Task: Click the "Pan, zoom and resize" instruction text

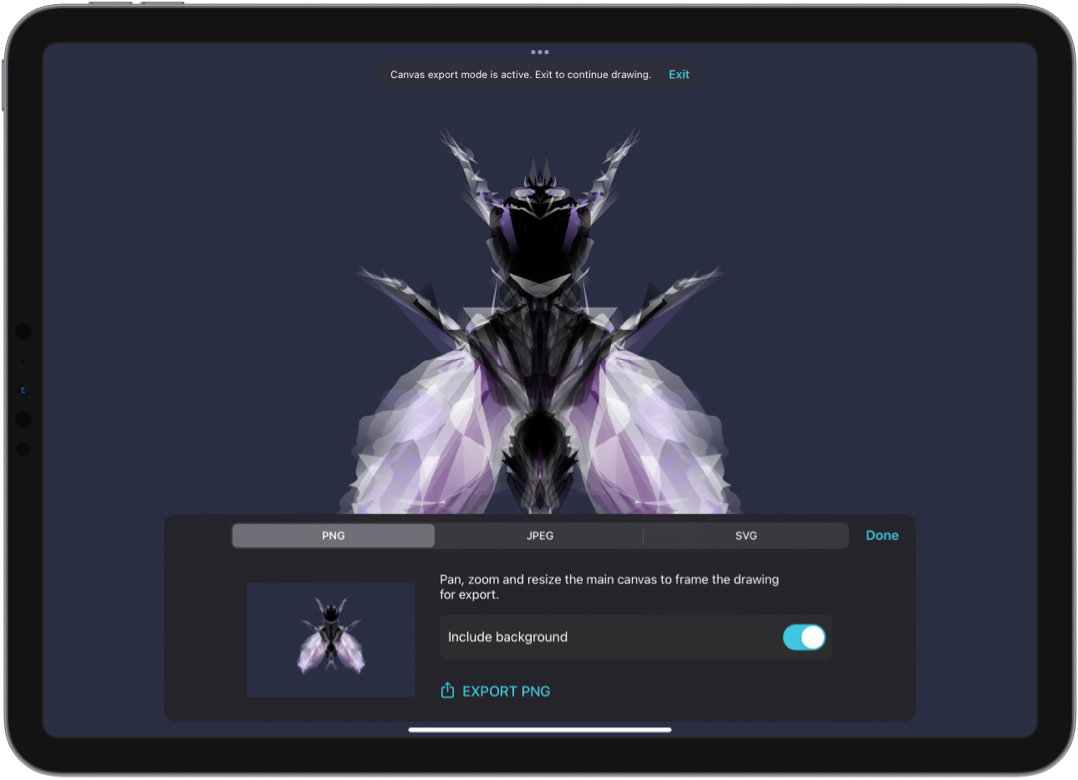Action: [x=609, y=587]
